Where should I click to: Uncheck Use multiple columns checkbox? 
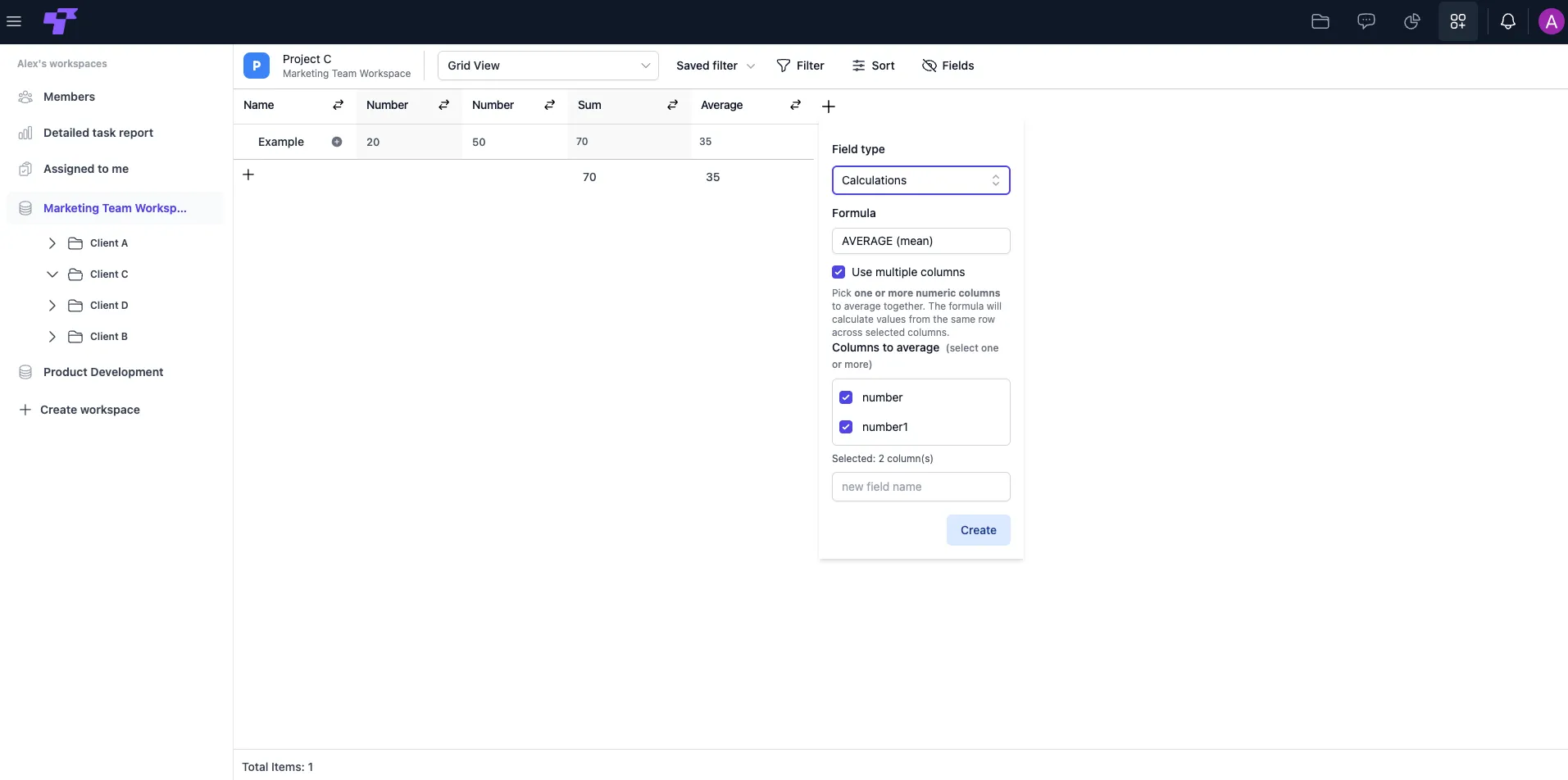click(839, 272)
